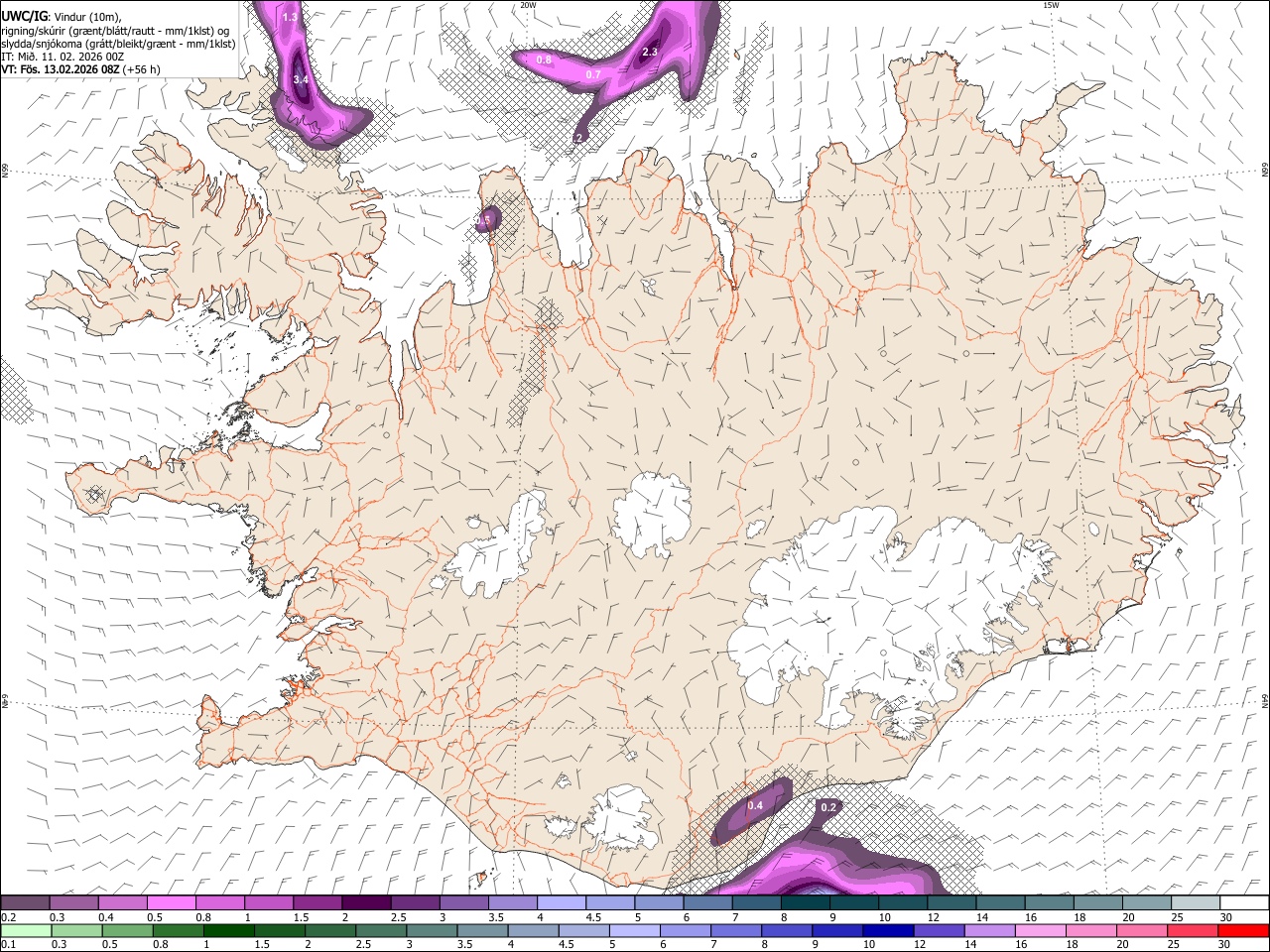Image resolution: width=1270 pixels, height=952 pixels.
Task: Click the '2.3' precipitation value label
Action: click(x=651, y=52)
